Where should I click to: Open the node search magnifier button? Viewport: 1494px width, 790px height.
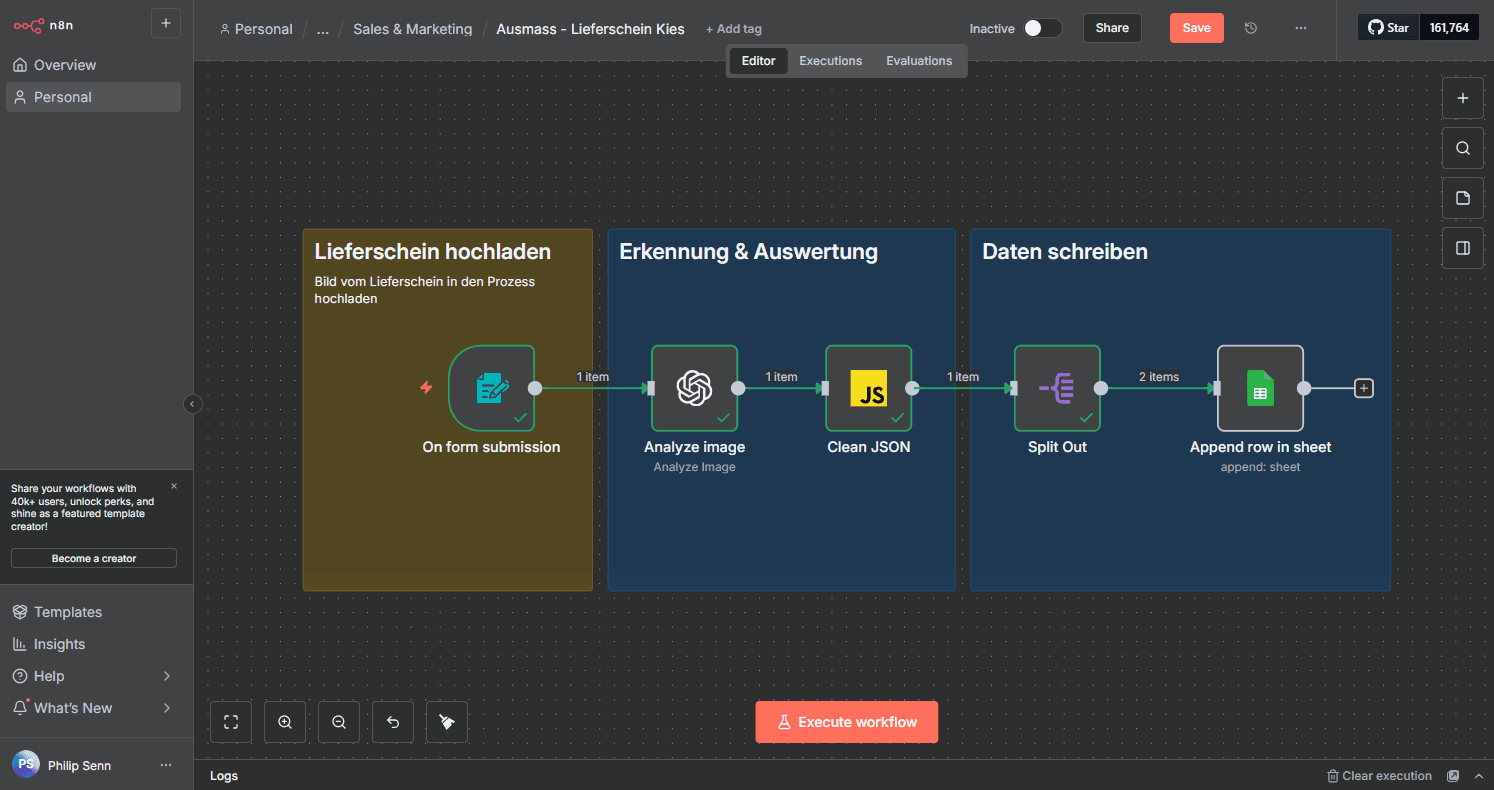coord(1462,148)
